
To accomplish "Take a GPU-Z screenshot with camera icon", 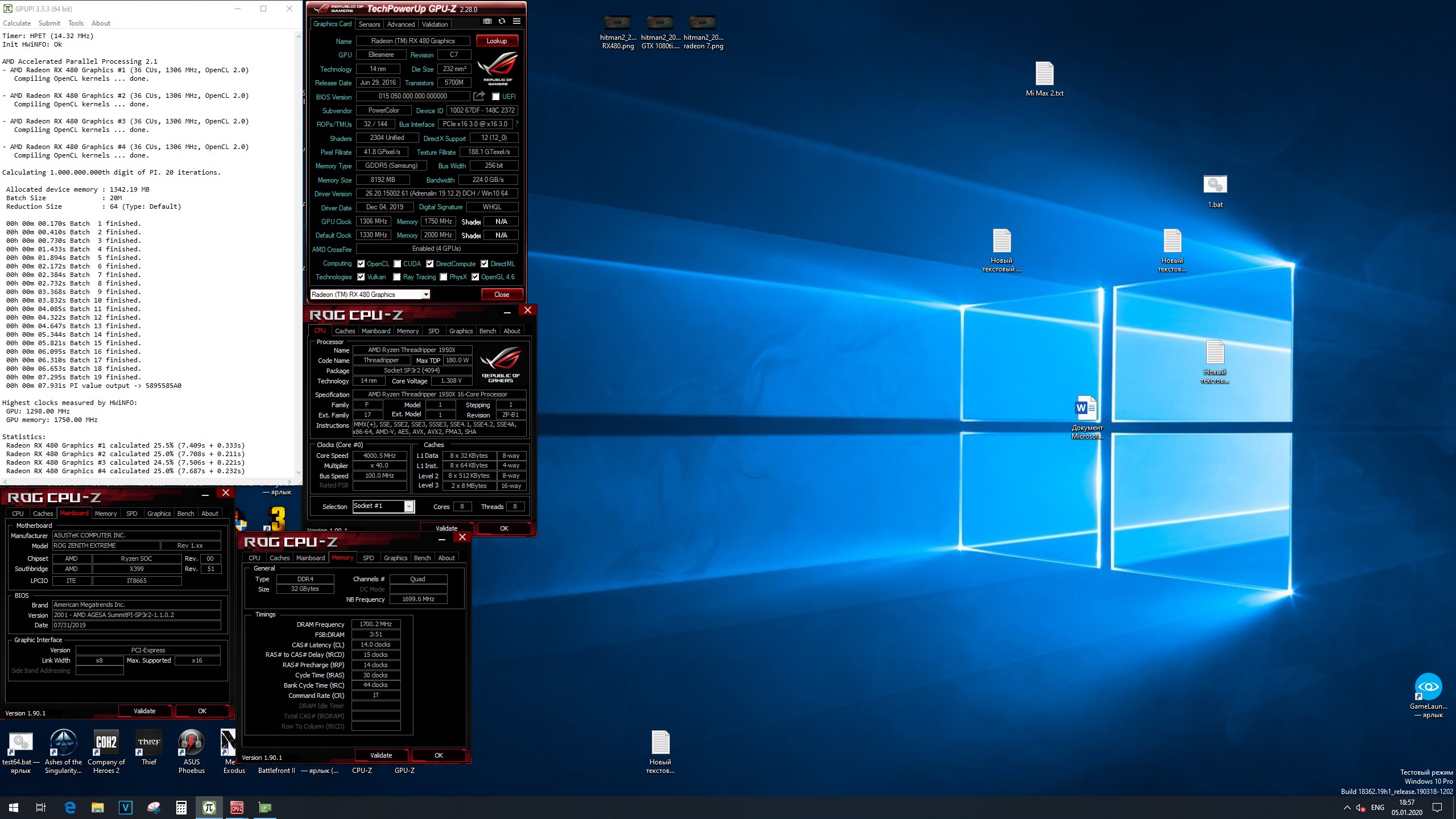I will click(487, 22).
